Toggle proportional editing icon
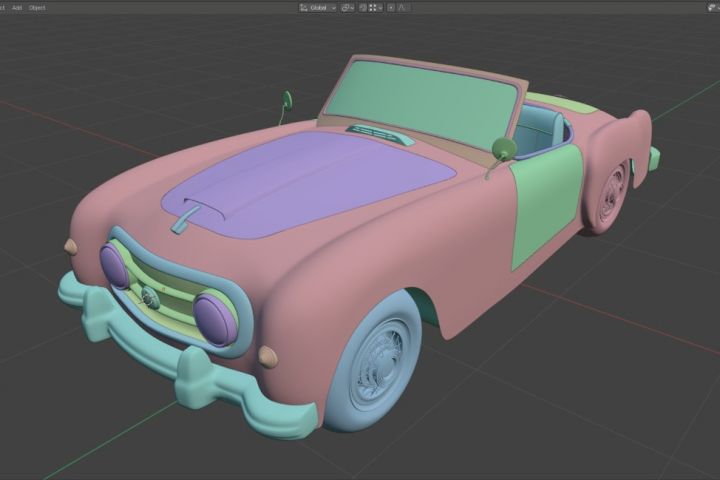 (391, 7)
